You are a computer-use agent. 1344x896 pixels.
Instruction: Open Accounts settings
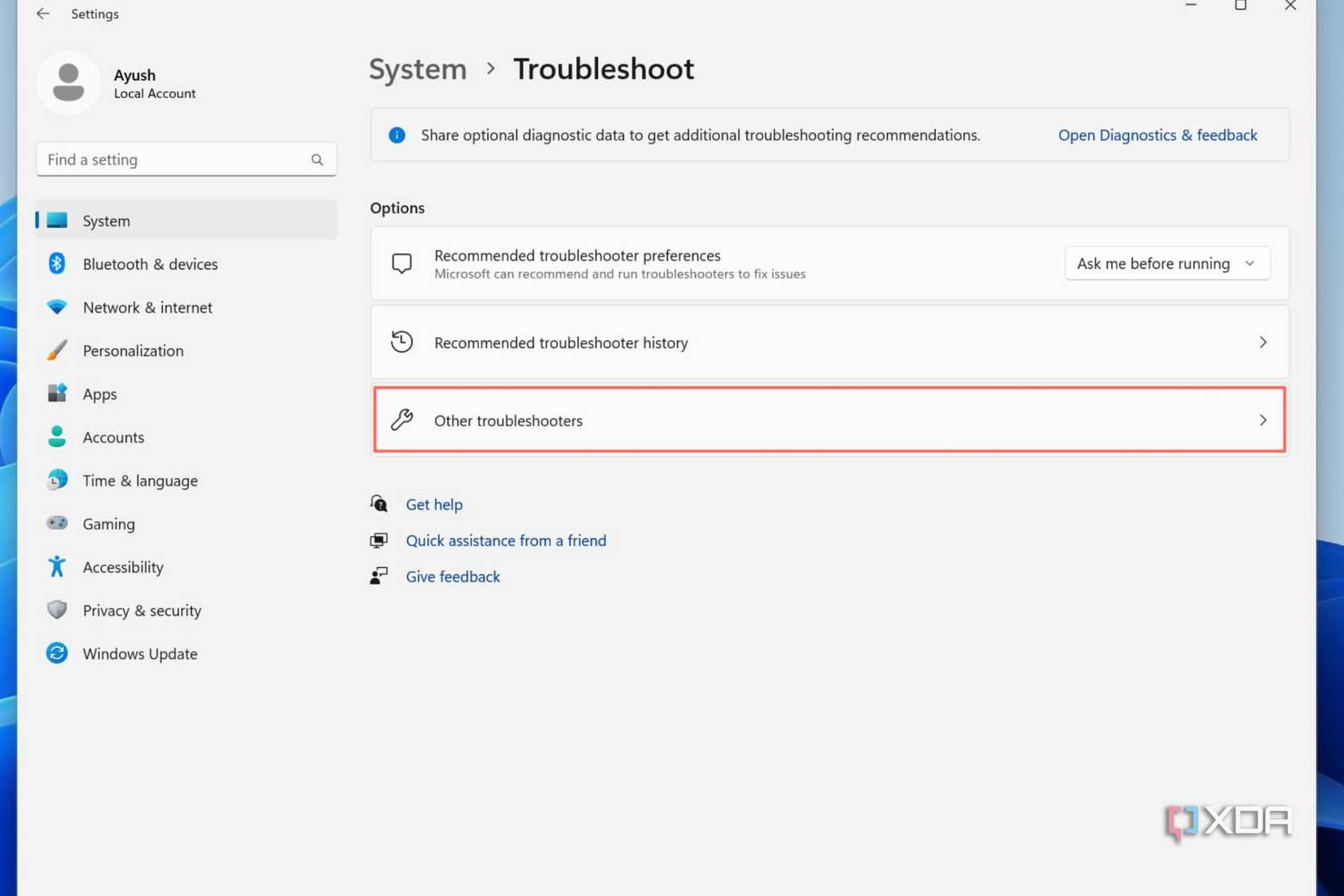coord(187,437)
